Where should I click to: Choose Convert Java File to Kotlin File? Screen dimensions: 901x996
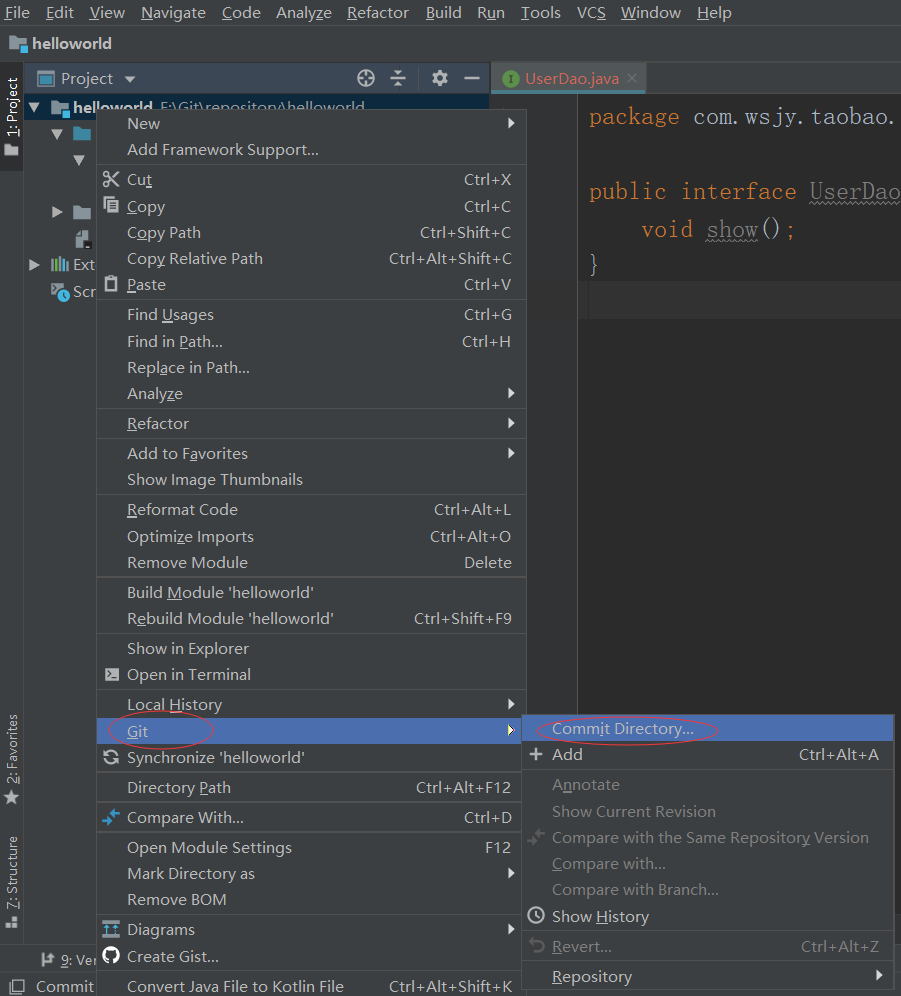[311, 986]
